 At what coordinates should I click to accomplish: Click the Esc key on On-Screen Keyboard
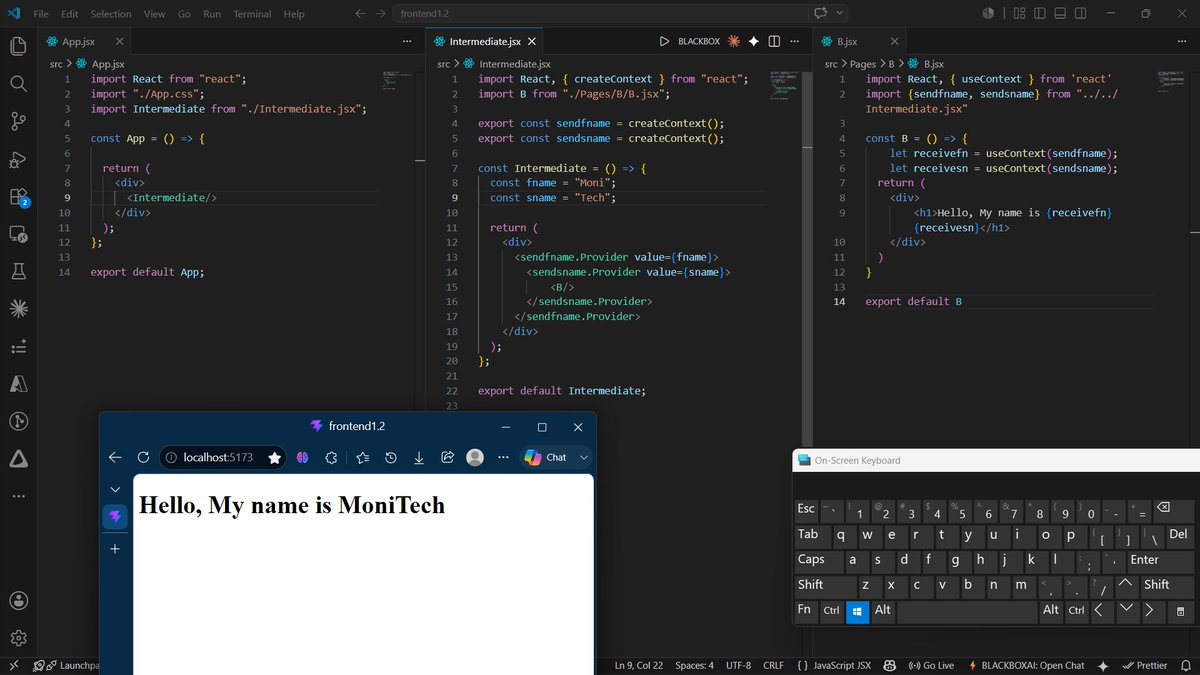point(806,509)
